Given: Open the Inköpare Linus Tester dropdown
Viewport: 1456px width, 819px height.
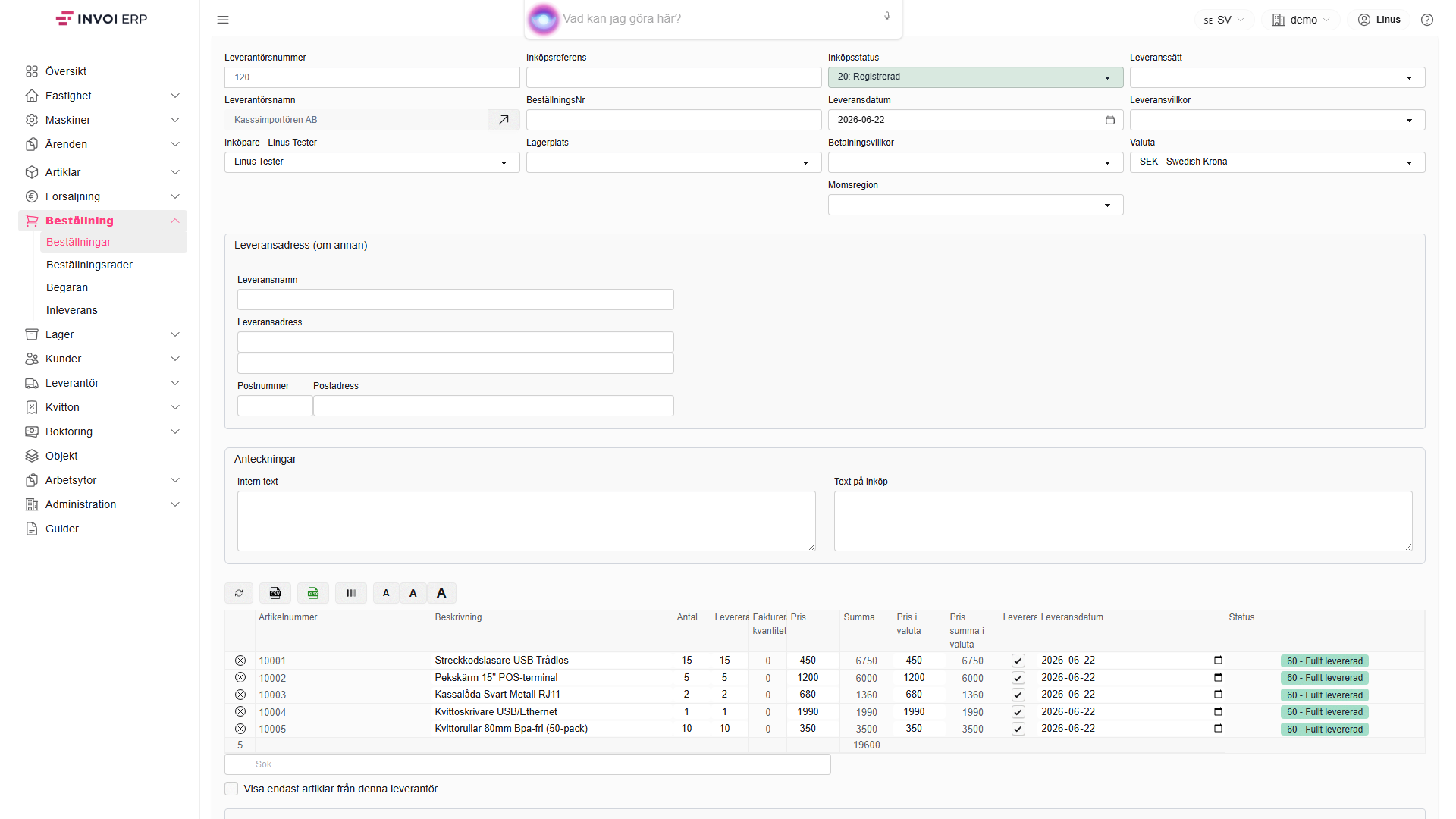Looking at the screenshot, I should (x=372, y=162).
